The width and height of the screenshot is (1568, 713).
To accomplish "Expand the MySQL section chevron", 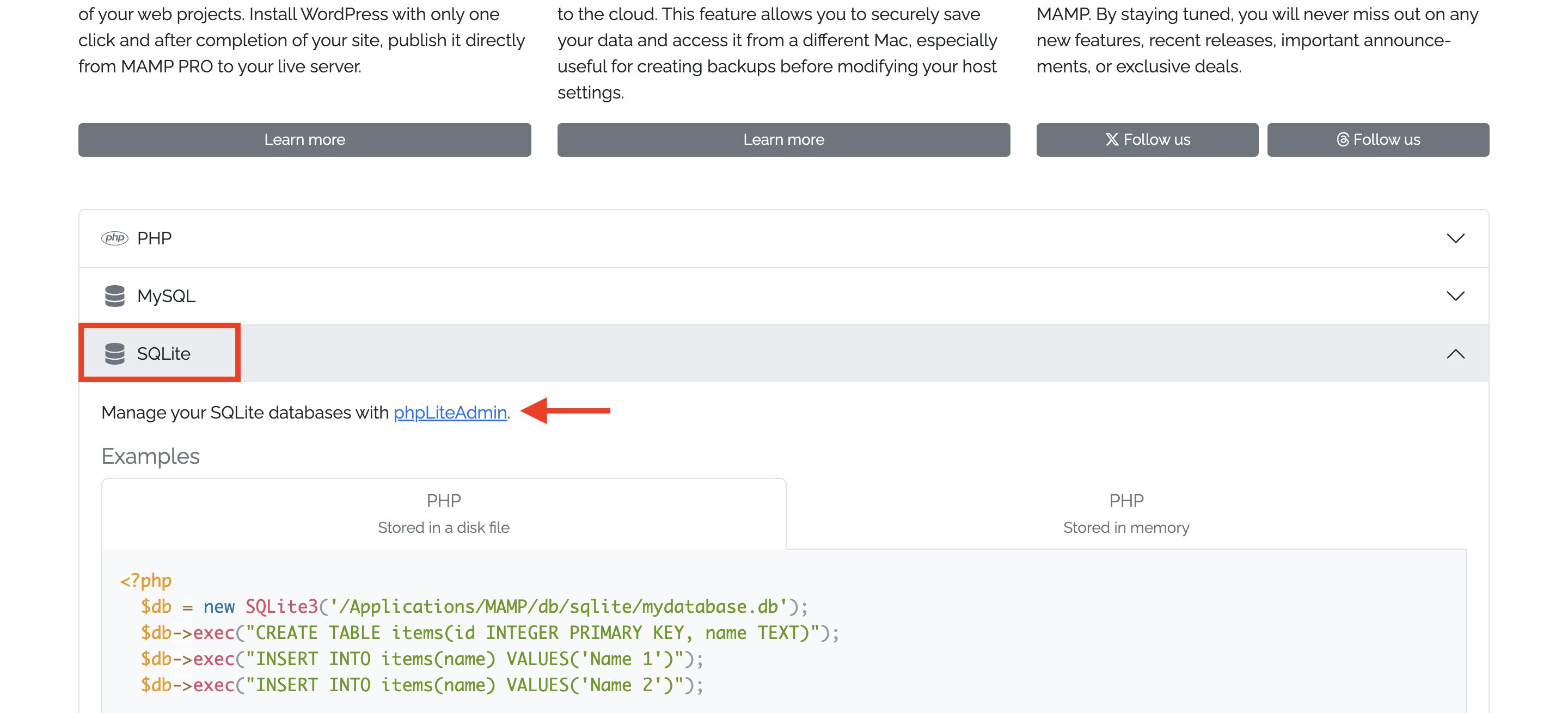I will click(1455, 296).
